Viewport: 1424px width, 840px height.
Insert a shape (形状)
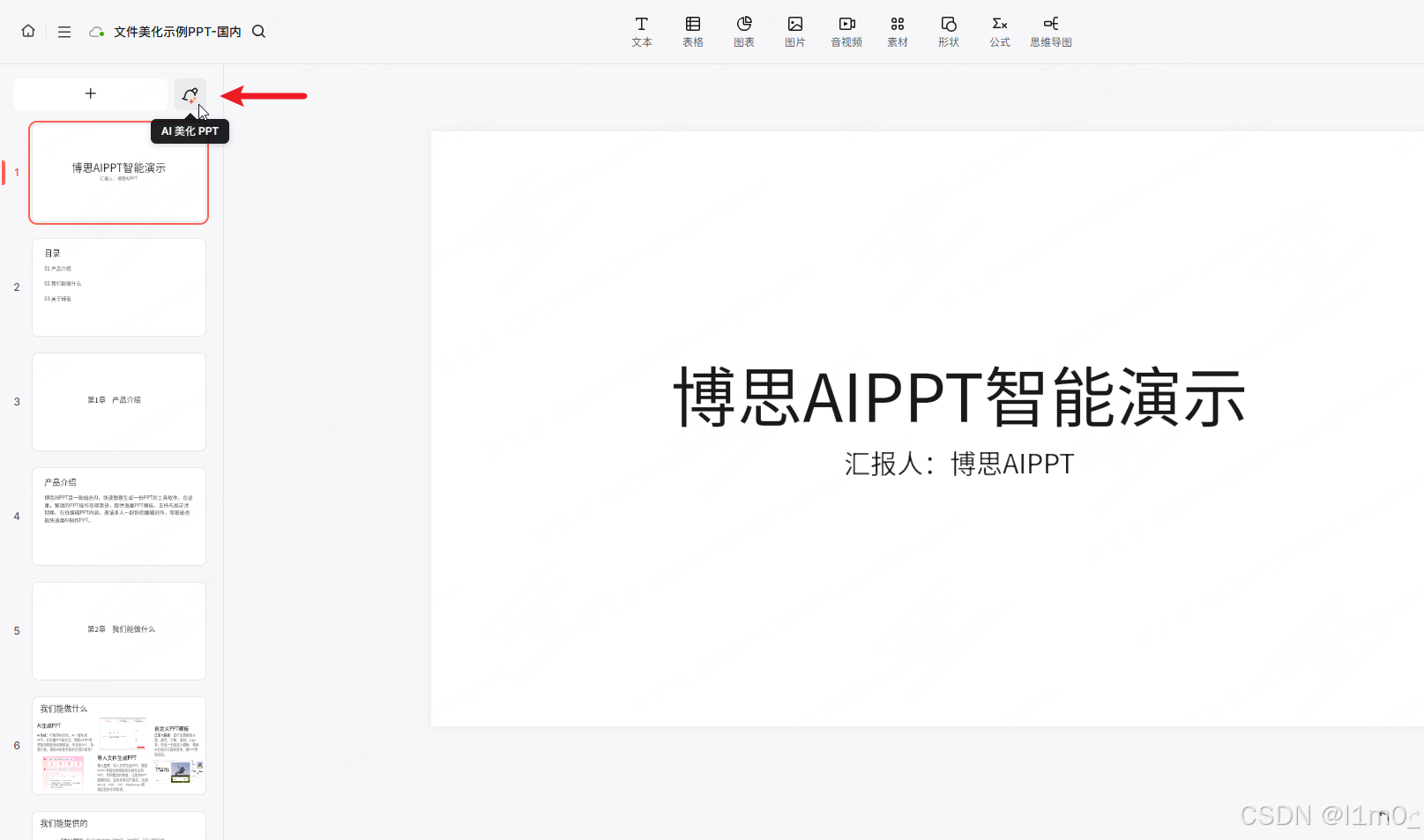pos(949,32)
